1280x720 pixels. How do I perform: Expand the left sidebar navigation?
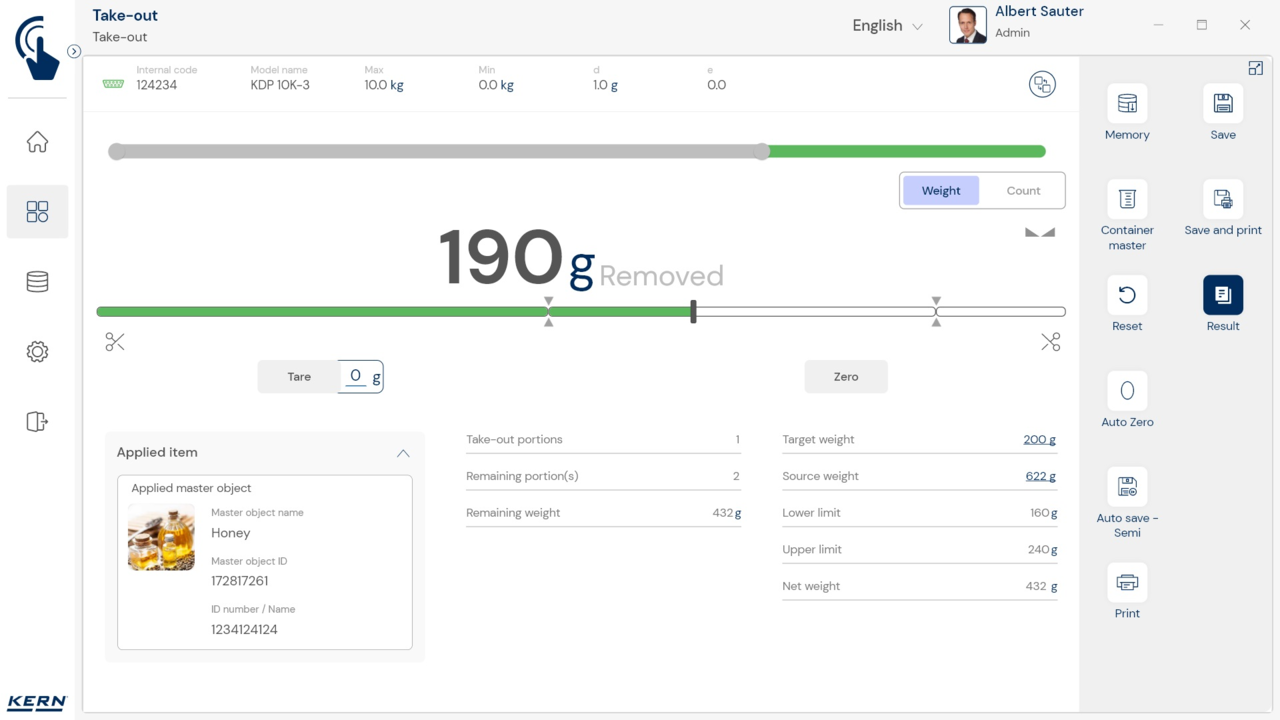click(x=74, y=51)
